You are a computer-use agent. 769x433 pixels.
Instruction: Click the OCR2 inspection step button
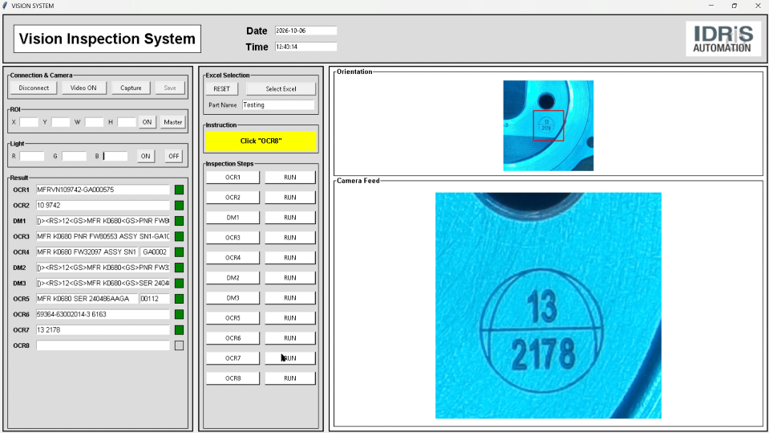tap(233, 198)
